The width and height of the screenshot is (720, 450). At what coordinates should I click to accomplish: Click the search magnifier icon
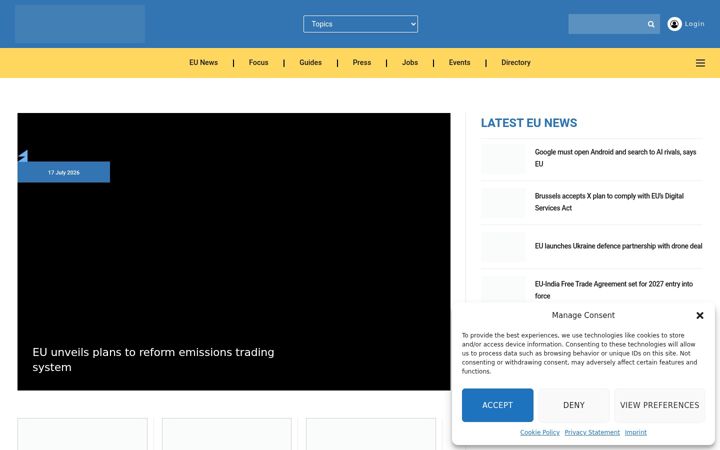click(651, 24)
